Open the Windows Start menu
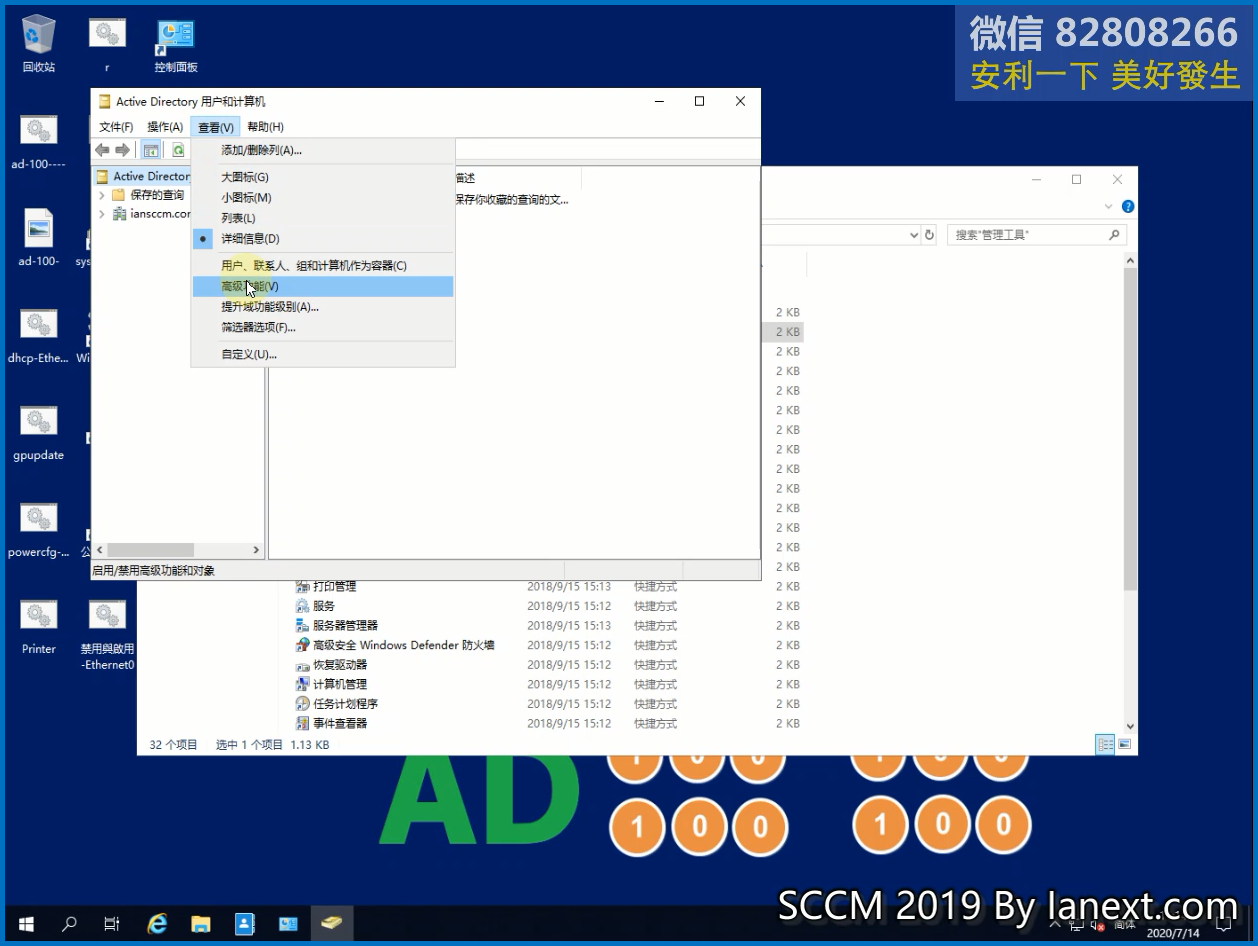Viewport: 1258px width, 946px height. [x=26, y=924]
